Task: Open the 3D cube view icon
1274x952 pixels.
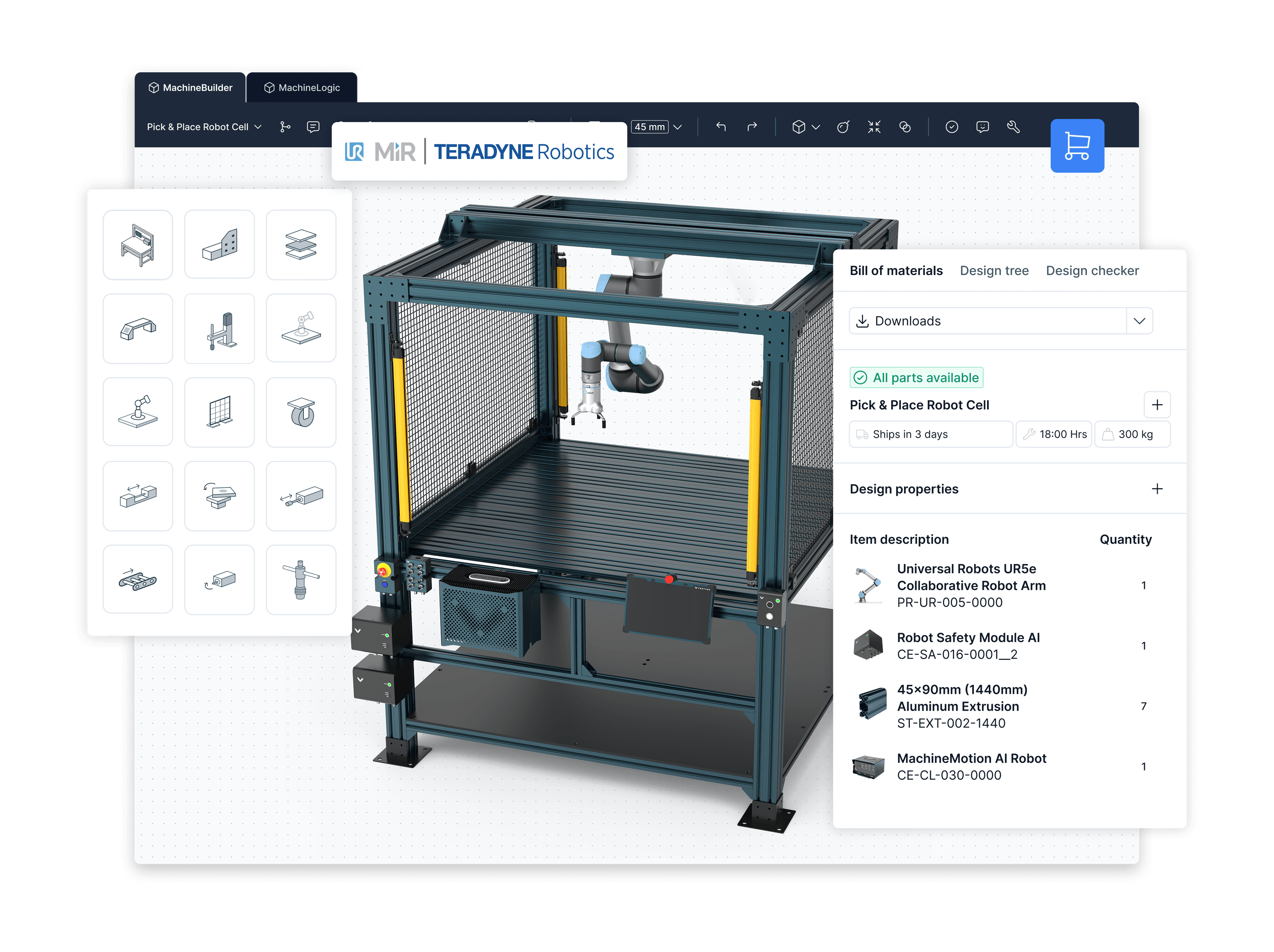Action: [798, 127]
